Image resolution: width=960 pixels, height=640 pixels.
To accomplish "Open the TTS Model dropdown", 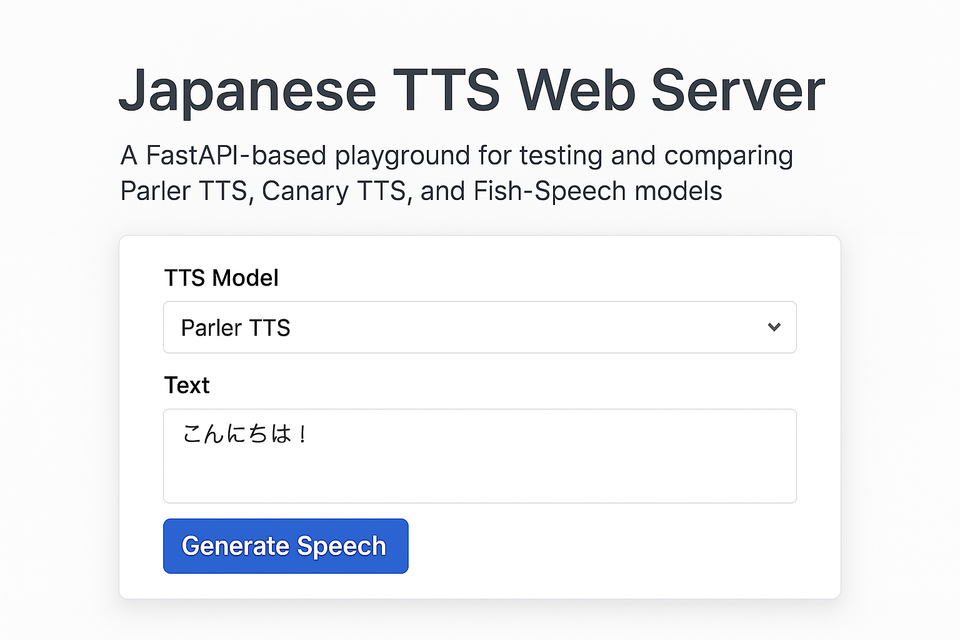I will tap(479, 327).
